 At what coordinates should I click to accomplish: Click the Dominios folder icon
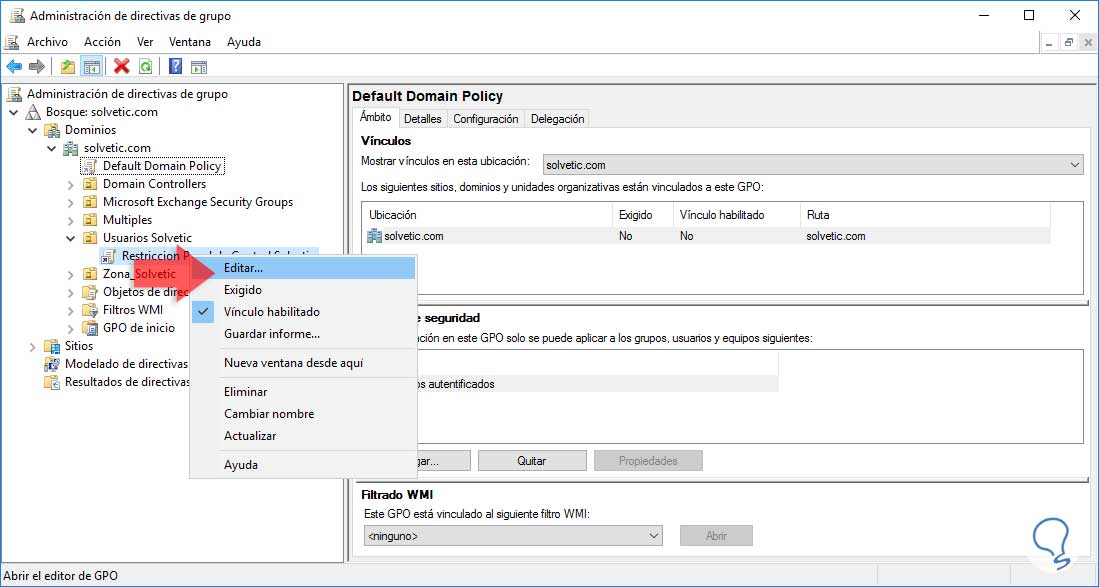coord(52,130)
